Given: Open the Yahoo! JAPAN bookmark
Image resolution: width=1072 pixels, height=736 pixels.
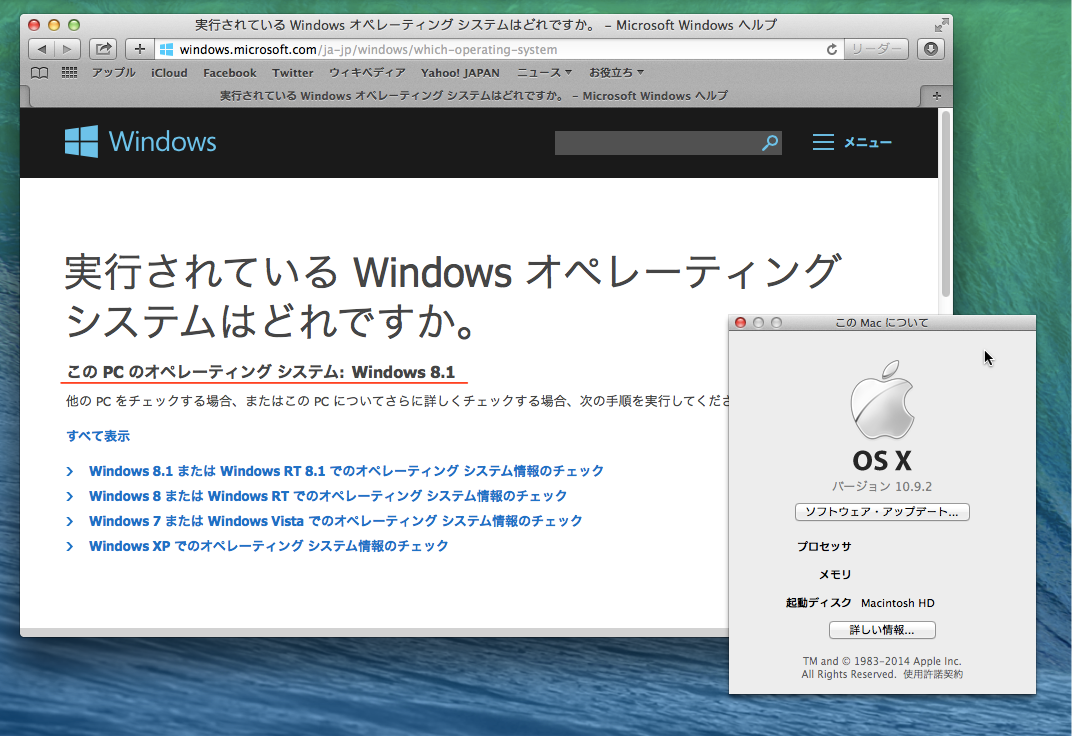Looking at the screenshot, I should pyautogui.click(x=460, y=72).
